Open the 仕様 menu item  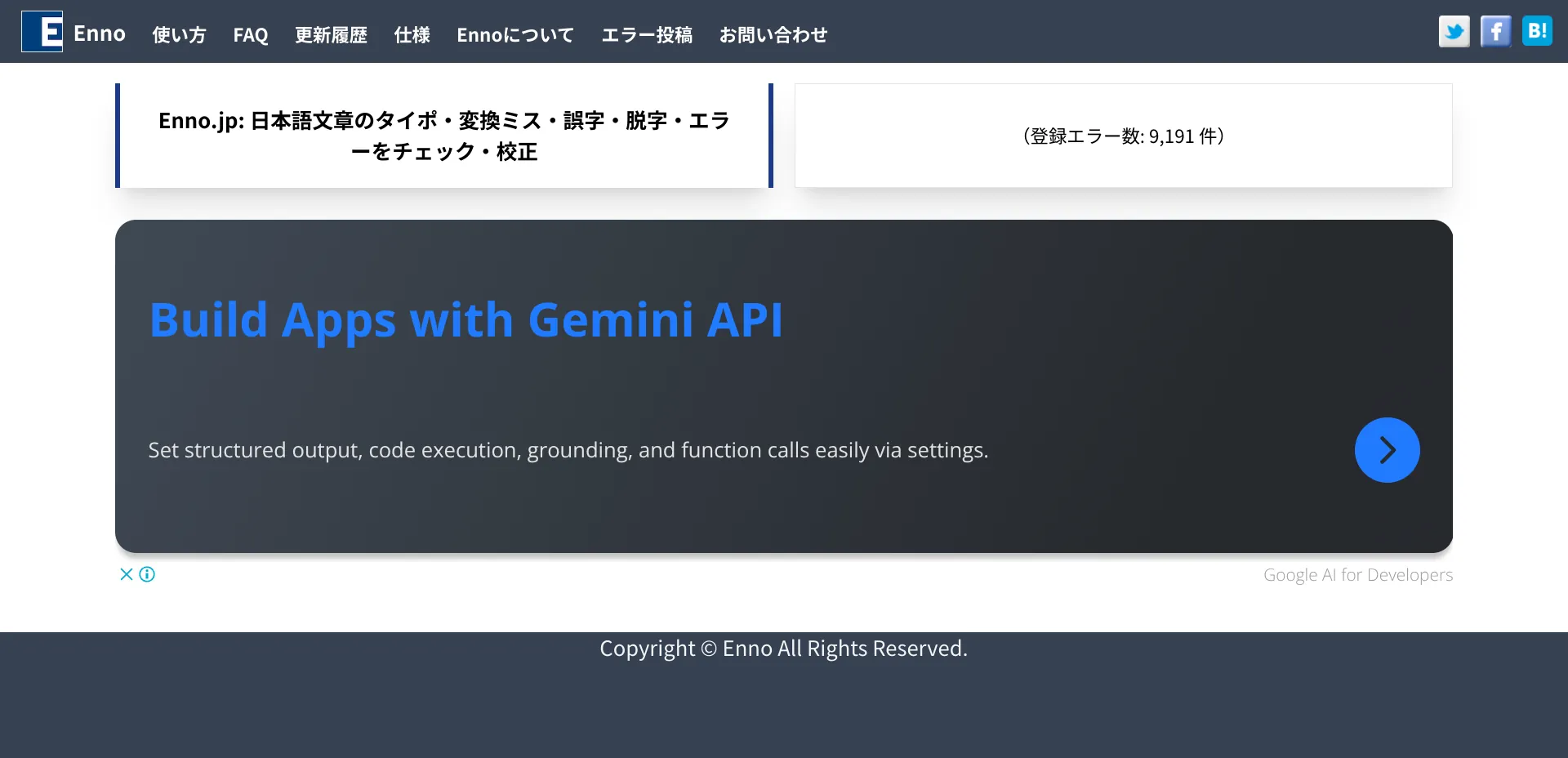(412, 34)
